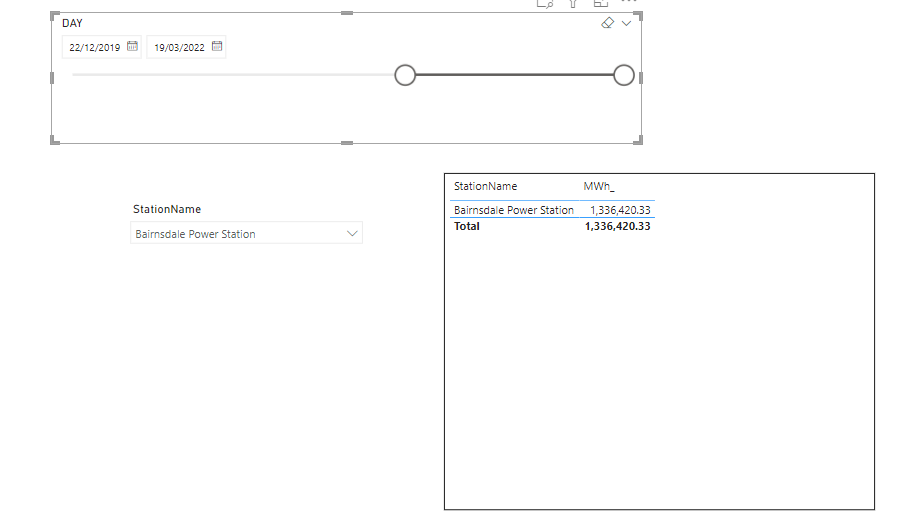This screenshot has width=897, height=531.
Task: Open focus mode icon above the slicer
Action: click(x=601, y=3)
